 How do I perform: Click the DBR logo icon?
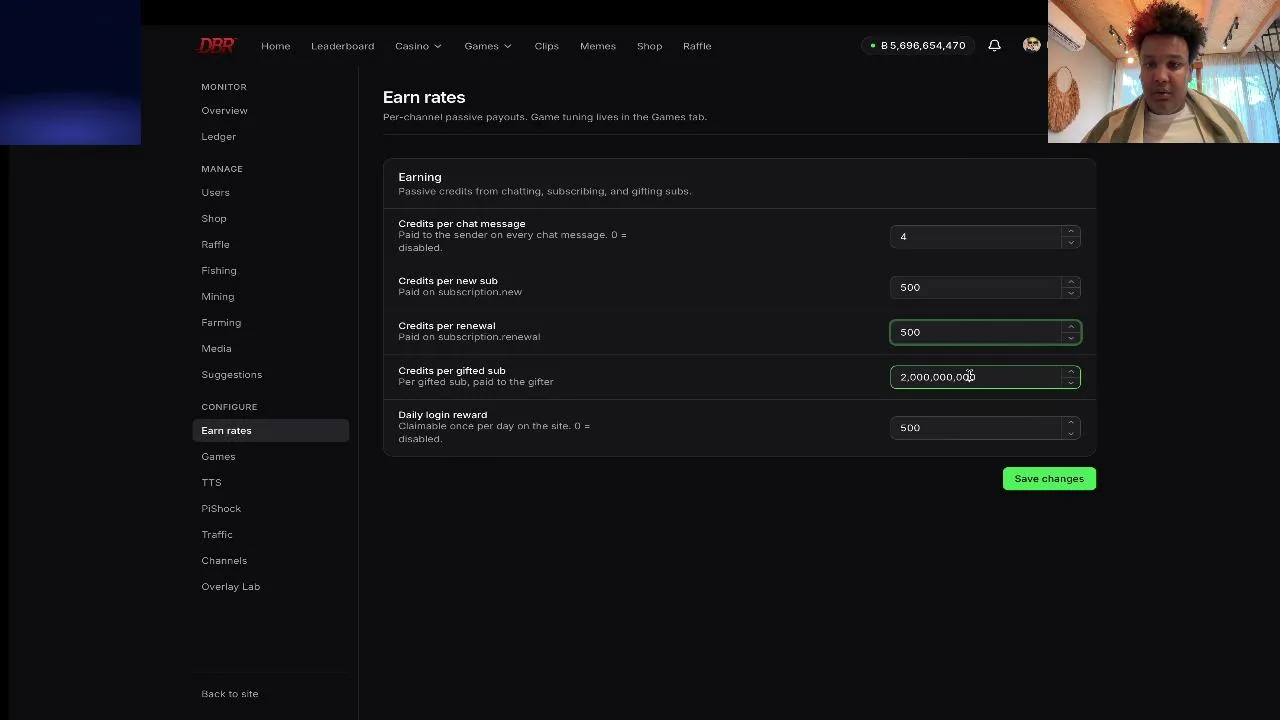click(x=216, y=45)
